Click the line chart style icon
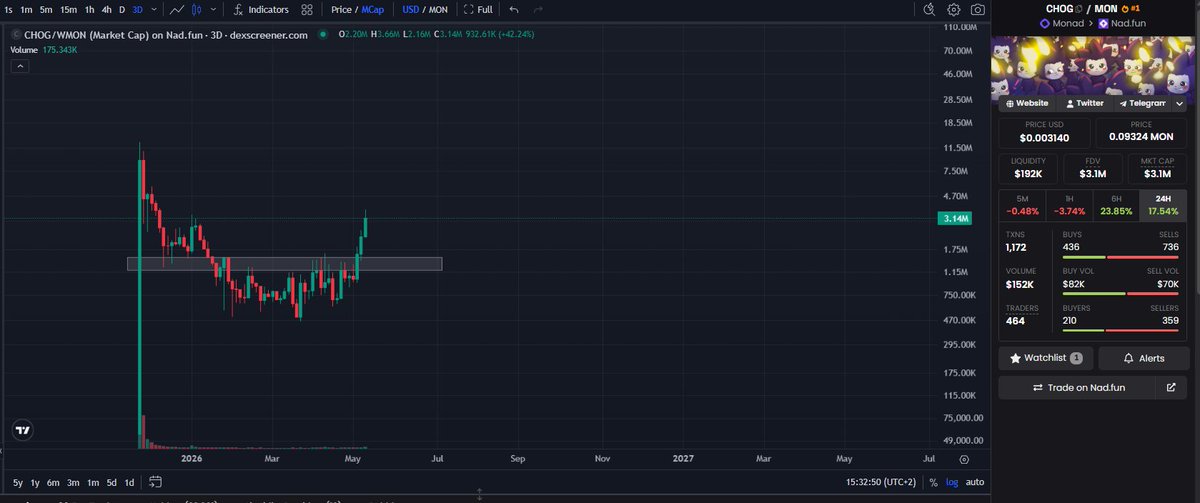Screen dimensions: 1200x503 click(177, 9)
